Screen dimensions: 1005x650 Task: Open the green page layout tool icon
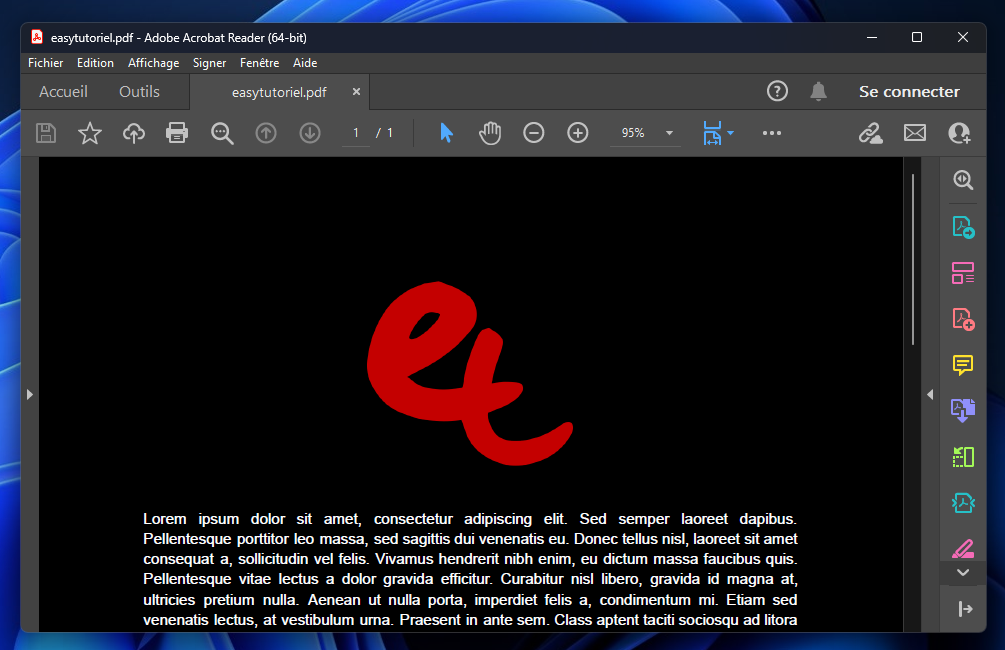pos(963,457)
